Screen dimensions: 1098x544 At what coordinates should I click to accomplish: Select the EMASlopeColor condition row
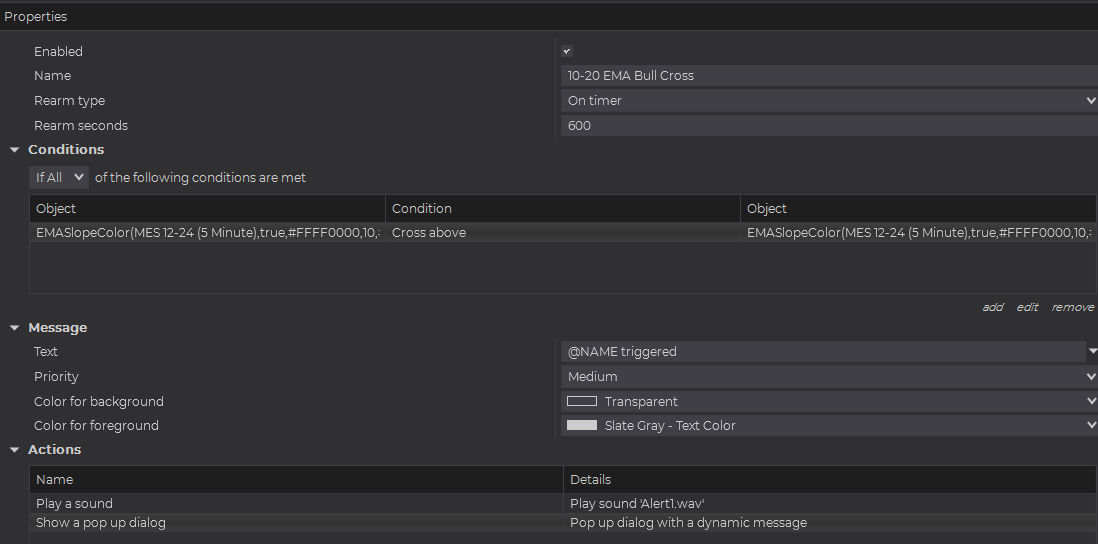[x=207, y=232]
